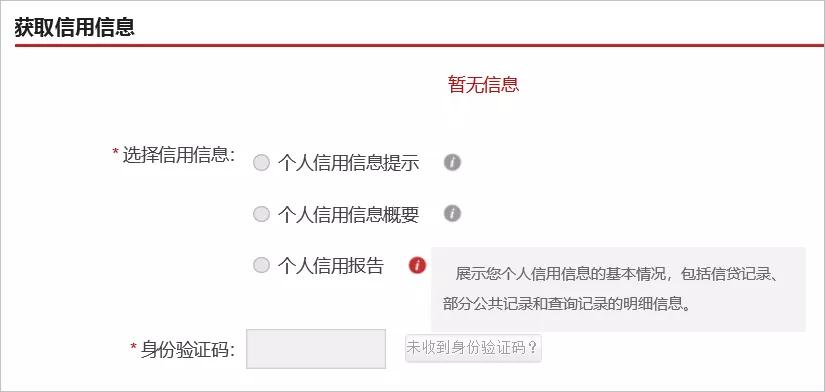Click the 个人信用信息提示 label text
Screen dimensions: 825x392
click(x=349, y=163)
